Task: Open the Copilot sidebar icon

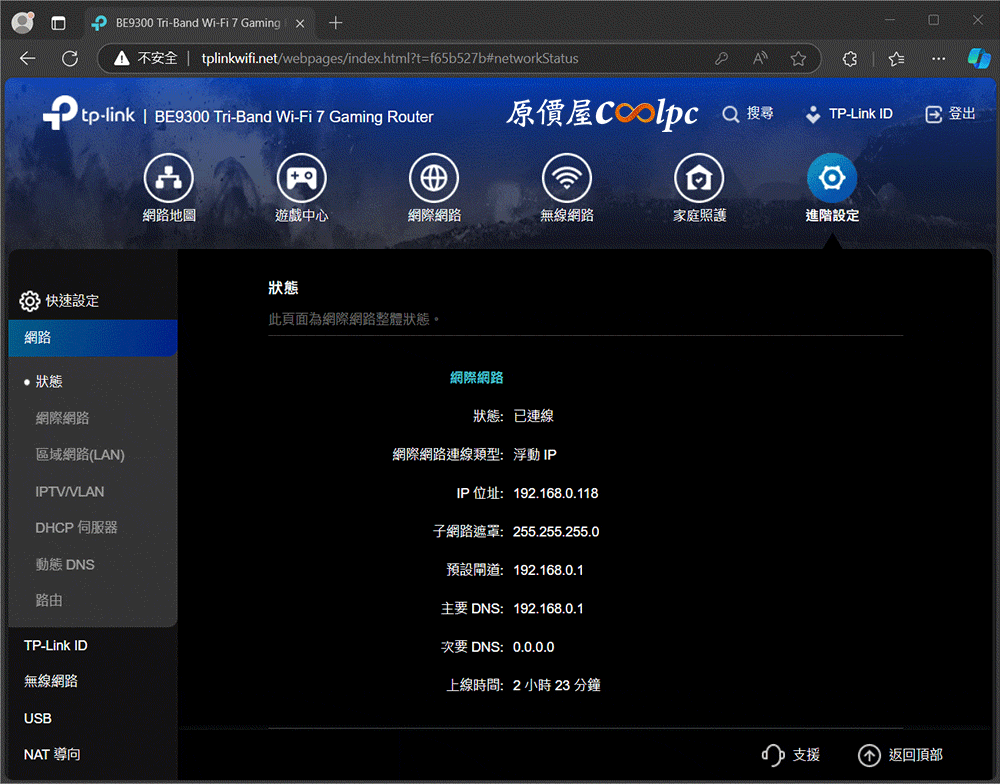Action: tap(979, 59)
